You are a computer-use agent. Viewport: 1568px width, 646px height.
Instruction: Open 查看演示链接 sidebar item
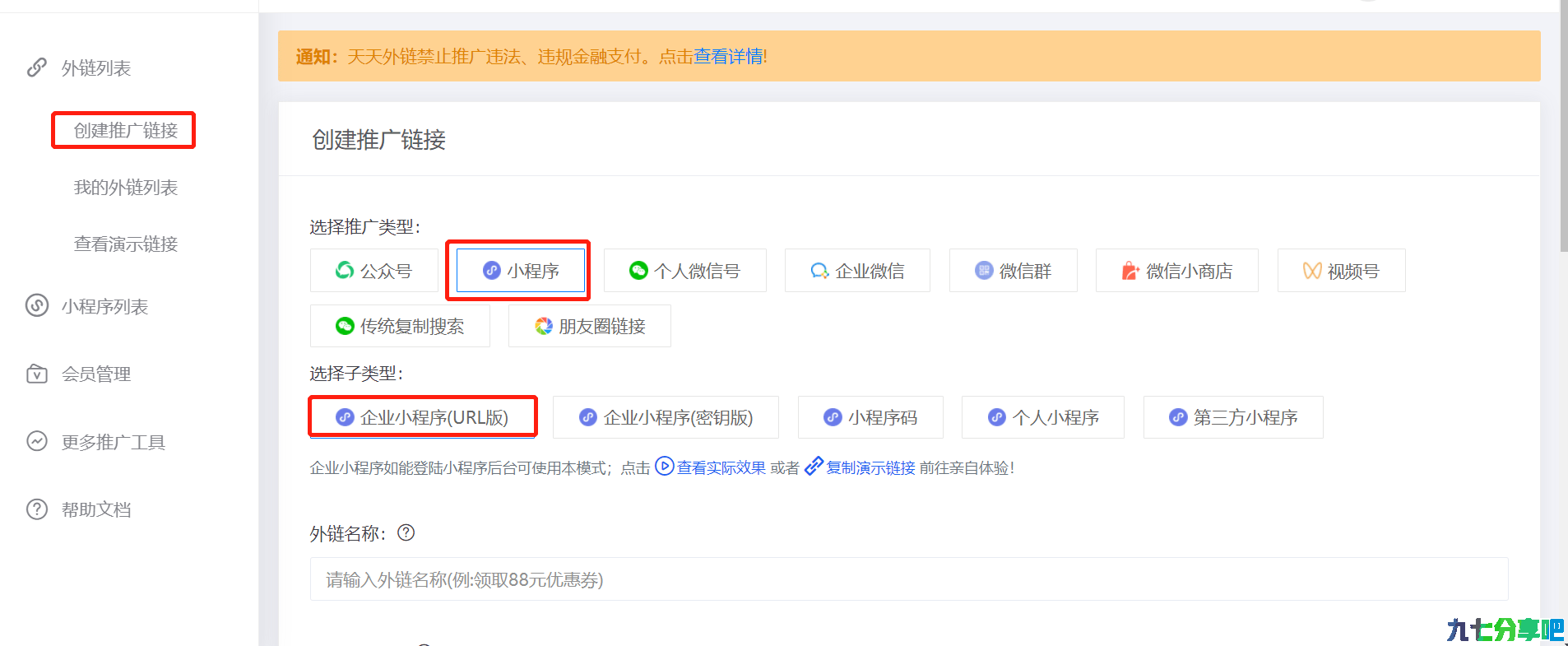(125, 244)
